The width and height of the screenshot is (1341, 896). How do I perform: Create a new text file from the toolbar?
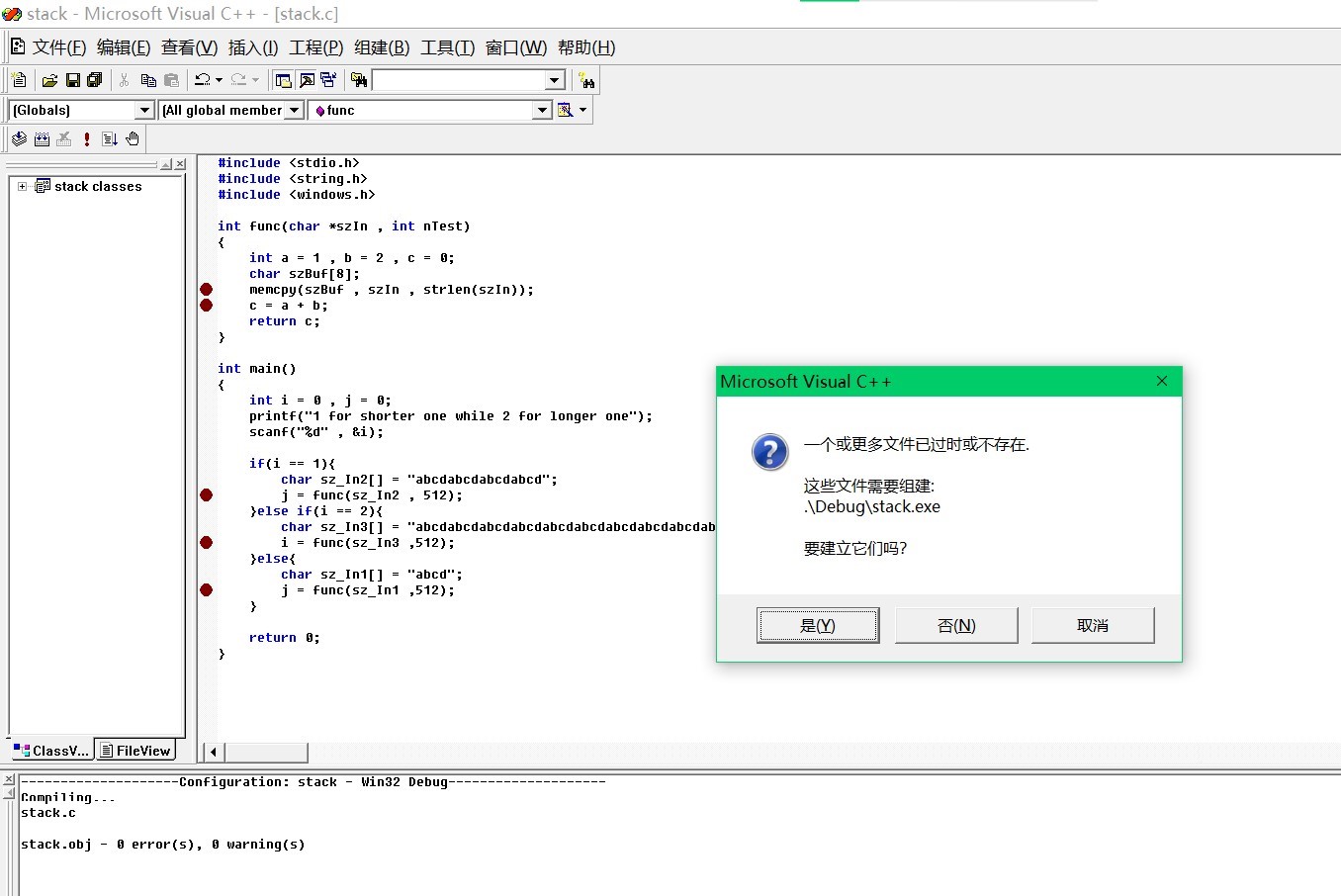point(19,80)
